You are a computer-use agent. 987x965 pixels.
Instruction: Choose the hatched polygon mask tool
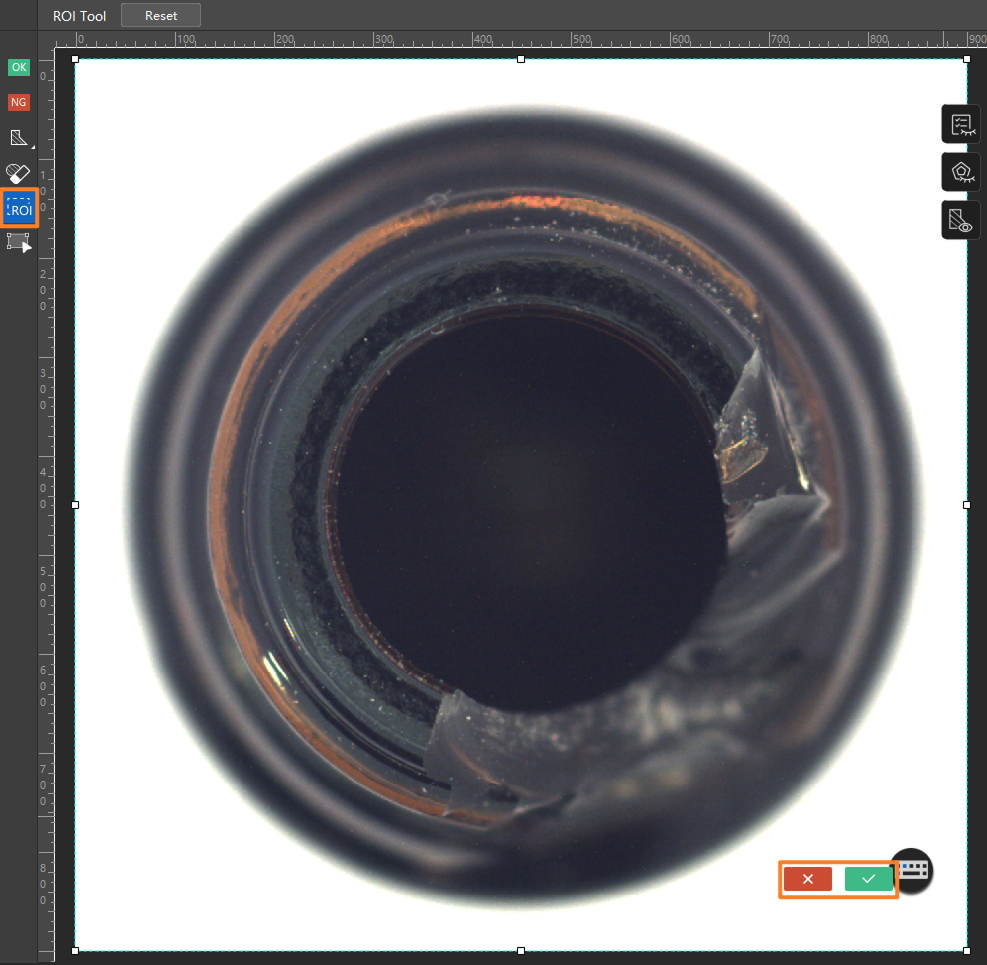pyautogui.click(x=19, y=138)
